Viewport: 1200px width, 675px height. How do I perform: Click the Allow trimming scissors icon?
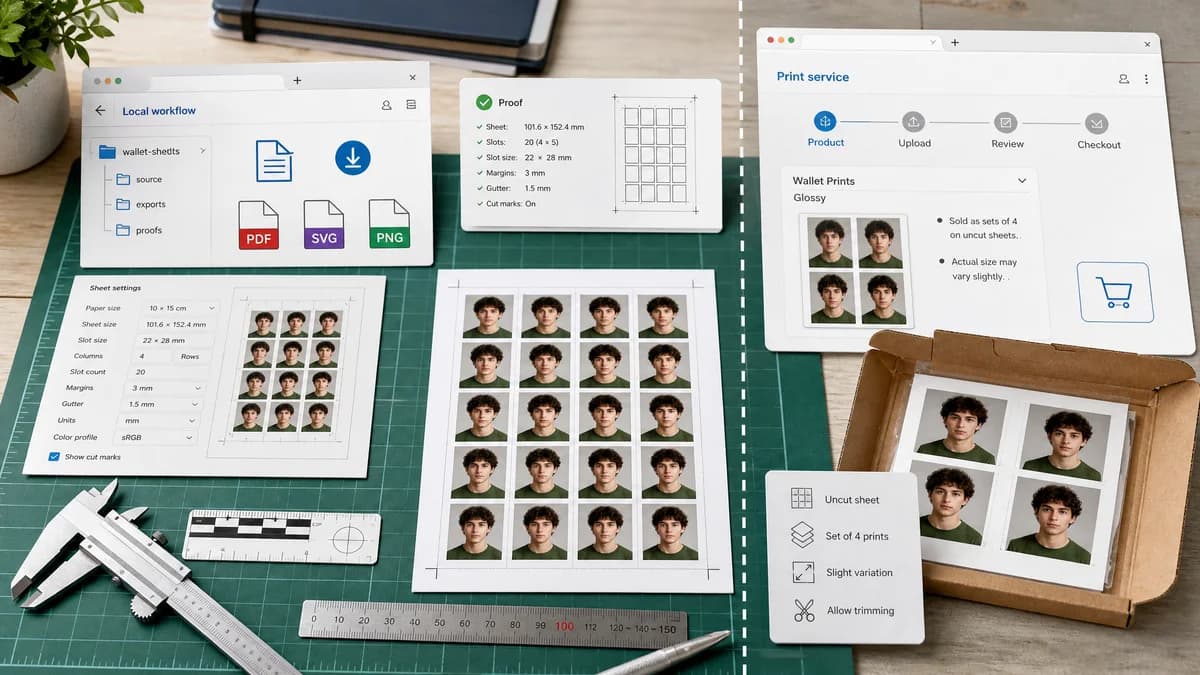(x=804, y=610)
